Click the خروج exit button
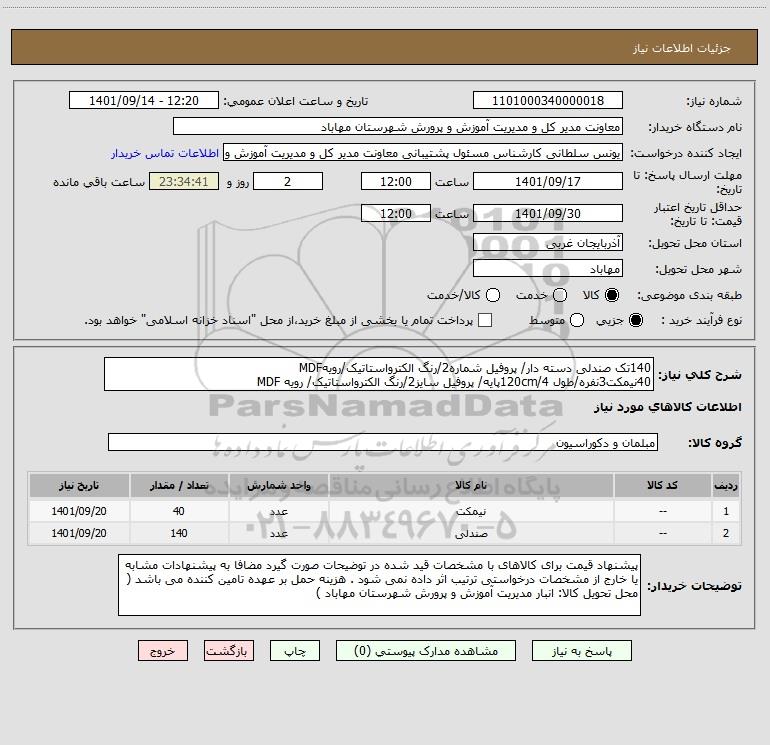The width and height of the screenshot is (770, 745). click(163, 651)
